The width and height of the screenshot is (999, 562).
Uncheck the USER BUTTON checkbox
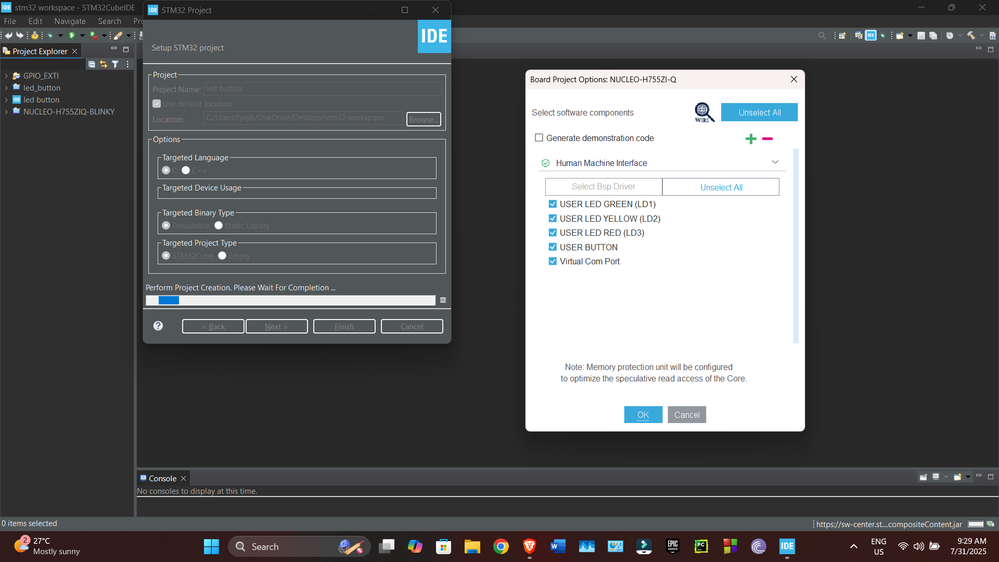(552, 247)
